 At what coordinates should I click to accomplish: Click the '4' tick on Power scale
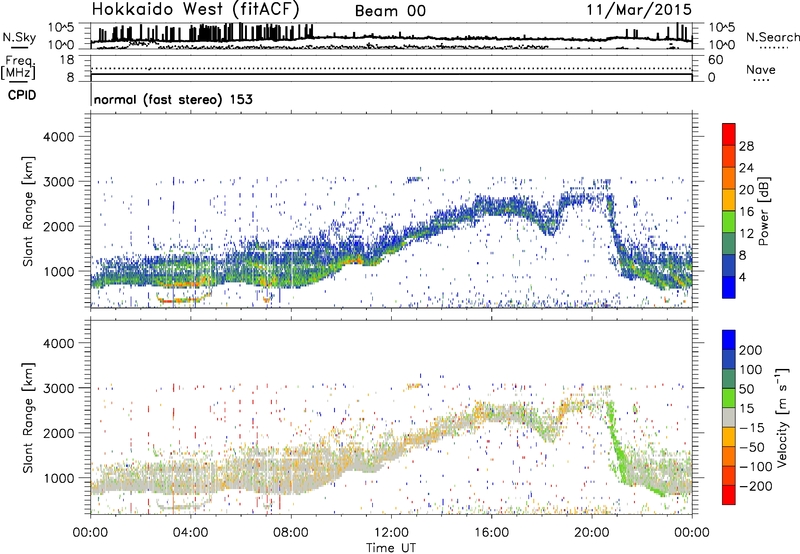(743, 278)
